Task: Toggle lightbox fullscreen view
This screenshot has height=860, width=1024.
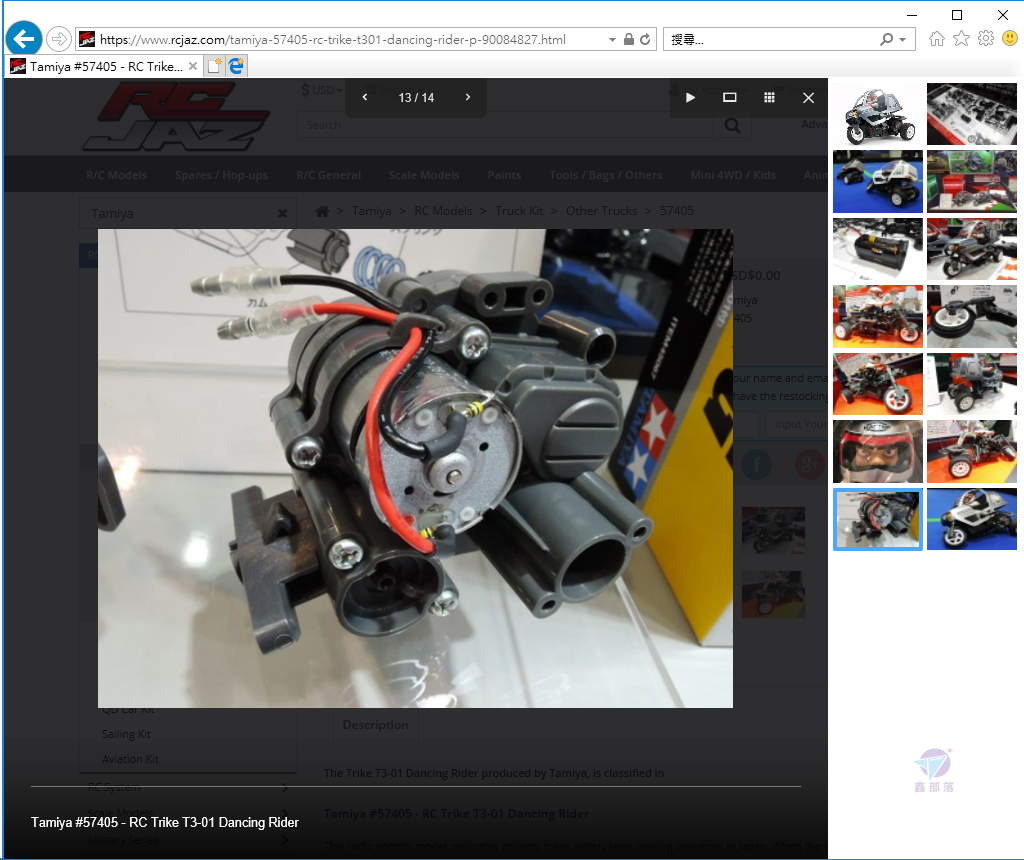Action: [729, 97]
